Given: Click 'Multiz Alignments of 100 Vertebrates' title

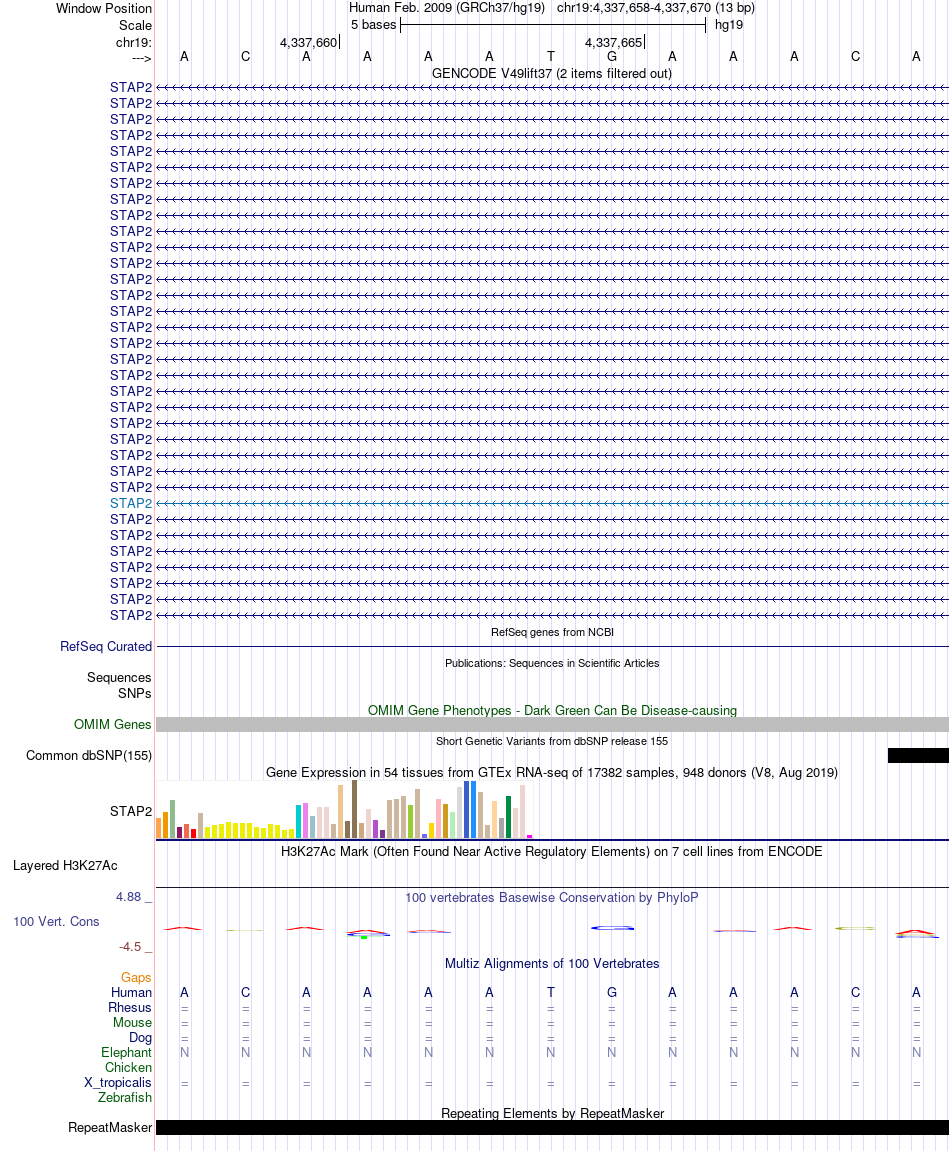Looking at the screenshot, I should click(552, 964).
